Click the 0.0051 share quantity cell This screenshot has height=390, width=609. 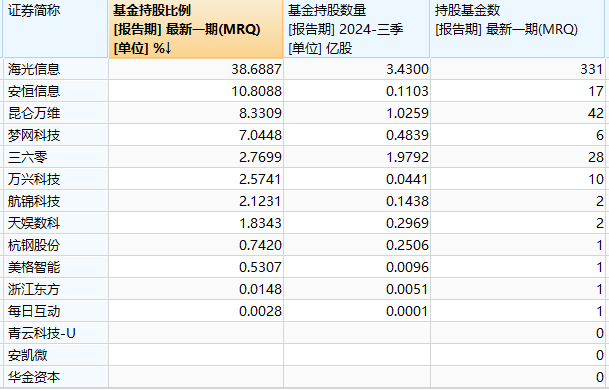coord(357,289)
